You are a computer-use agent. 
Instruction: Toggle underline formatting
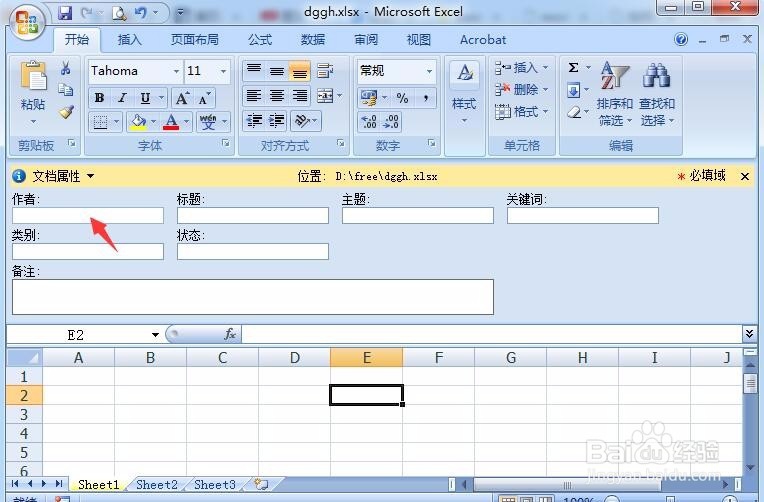point(145,98)
